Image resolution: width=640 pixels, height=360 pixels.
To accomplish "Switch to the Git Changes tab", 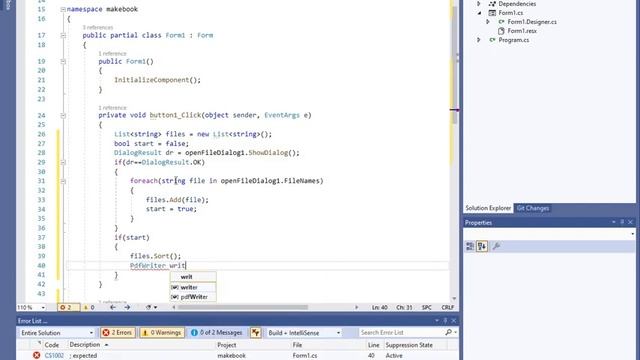I will [x=533, y=208].
